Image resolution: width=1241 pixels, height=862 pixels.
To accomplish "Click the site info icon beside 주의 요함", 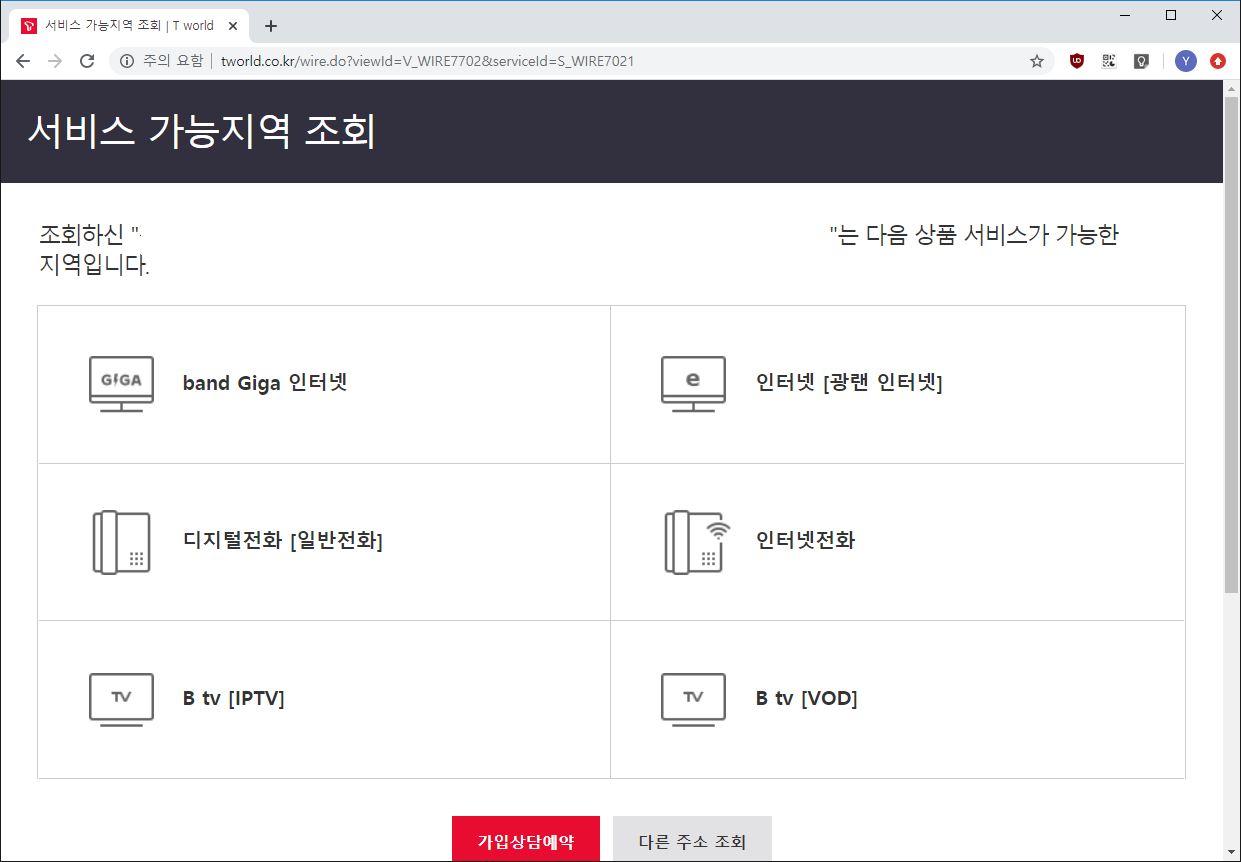I will [x=127, y=61].
